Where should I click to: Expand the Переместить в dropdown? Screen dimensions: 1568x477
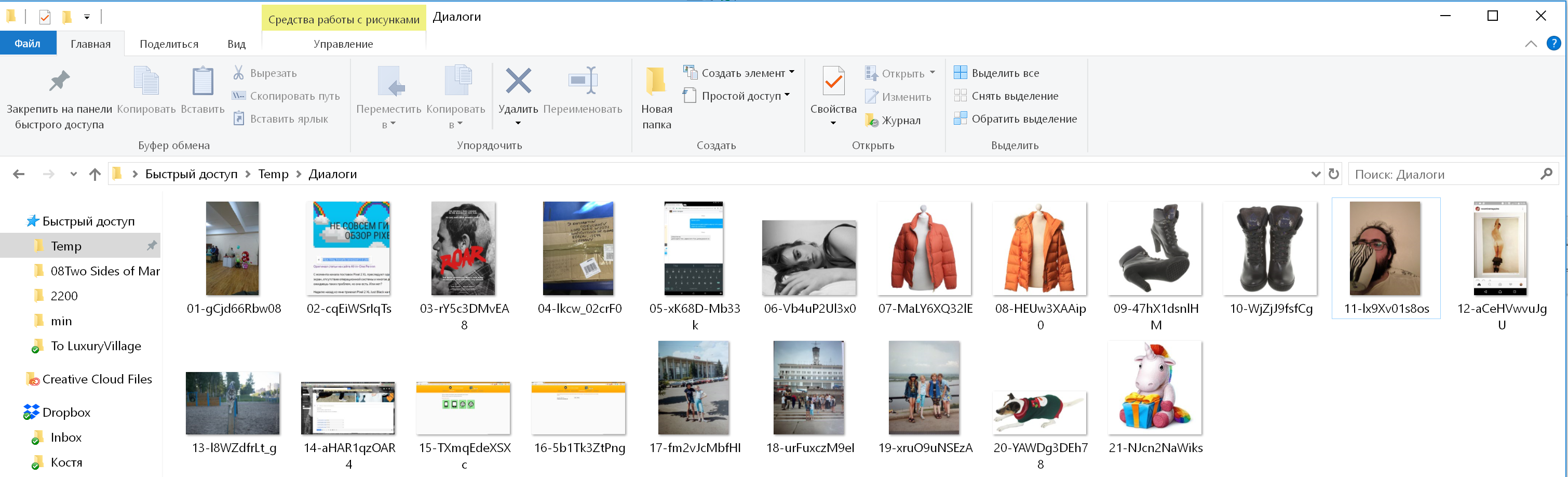[x=393, y=124]
